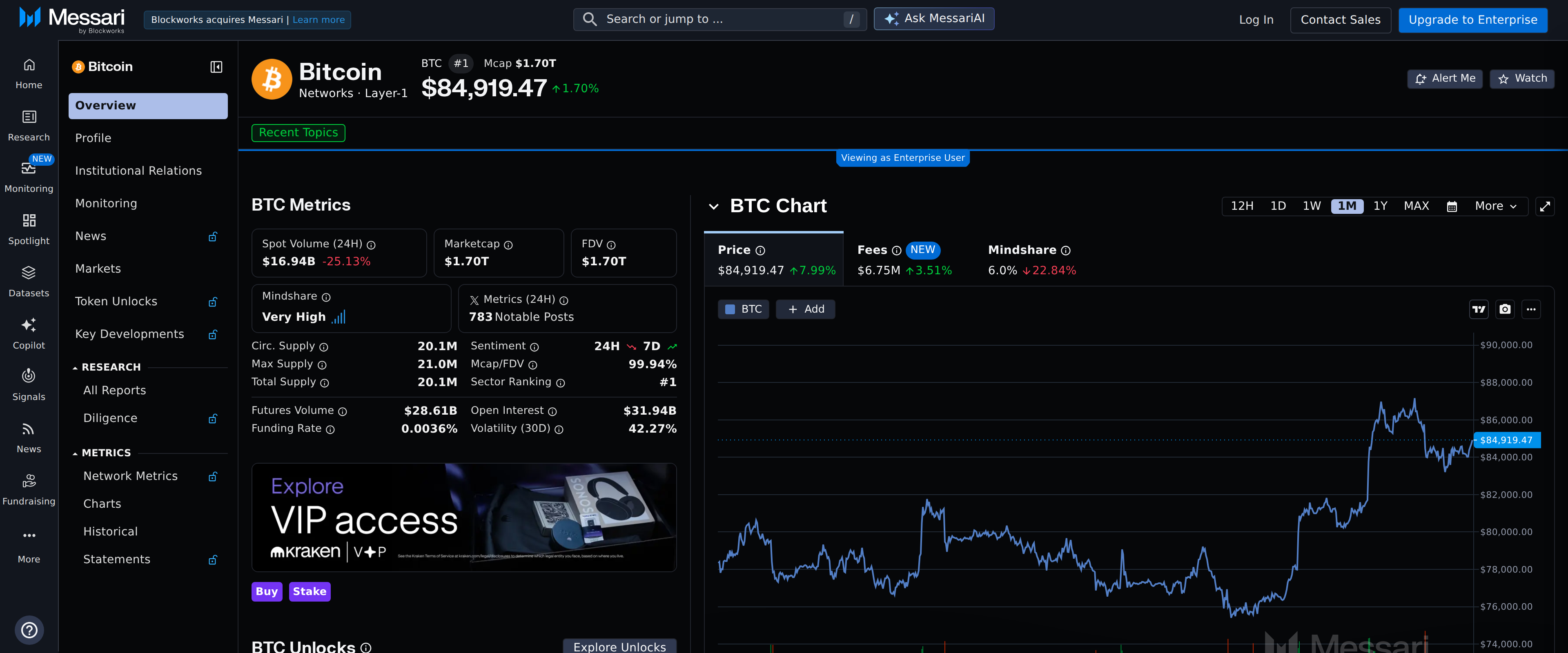Open the Kraken VIP access banner
The height and width of the screenshot is (653, 1568).
coord(464,518)
